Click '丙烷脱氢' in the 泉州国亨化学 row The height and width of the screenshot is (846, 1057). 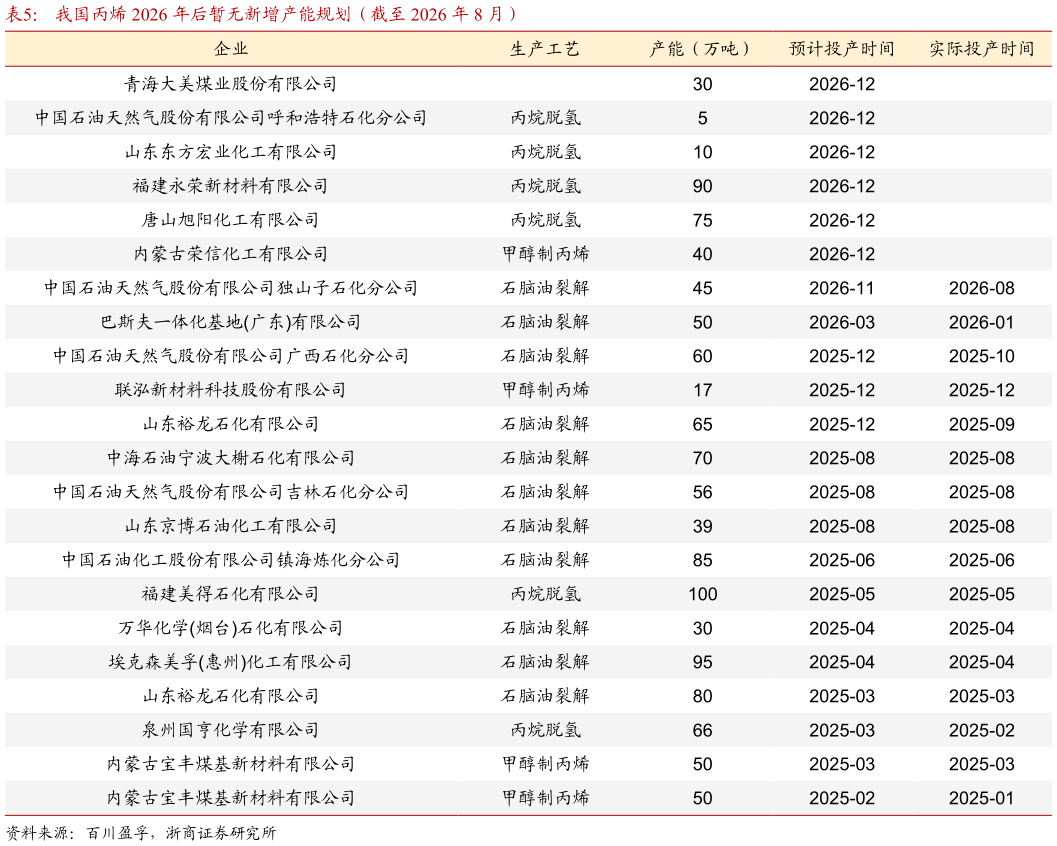pos(545,730)
